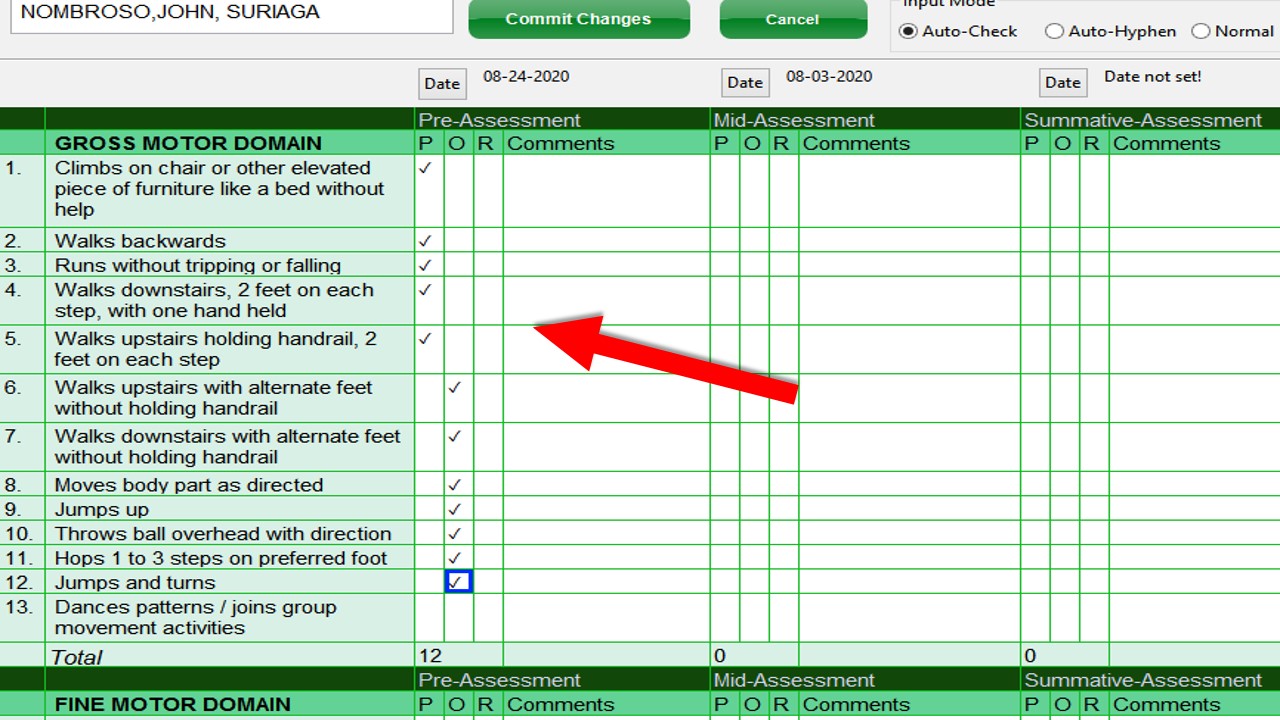Image resolution: width=1280 pixels, height=720 pixels.
Task: Click Pre-Assessment P cell for Dances patterns
Action: coord(429,618)
